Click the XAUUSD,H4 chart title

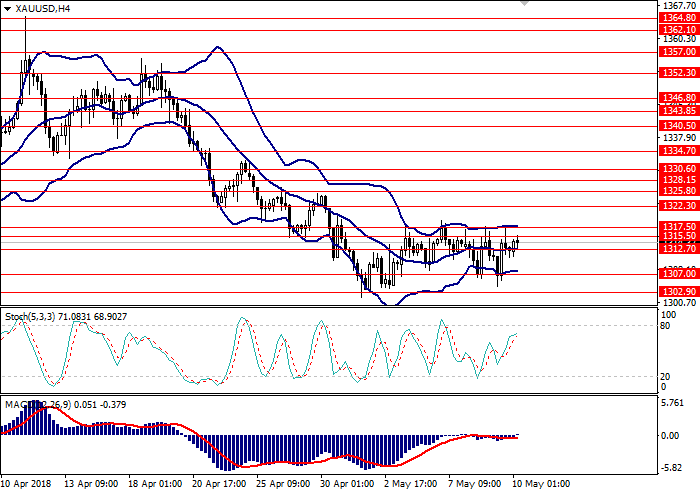point(44,8)
